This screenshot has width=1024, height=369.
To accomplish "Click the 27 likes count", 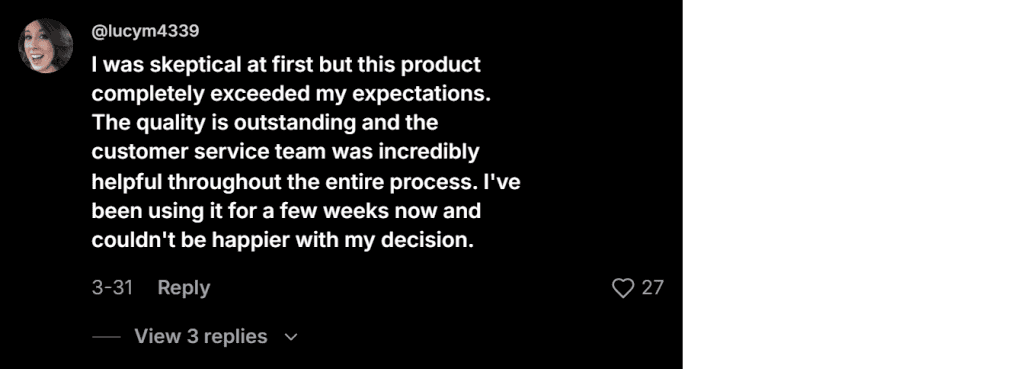I will click(x=652, y=288).
